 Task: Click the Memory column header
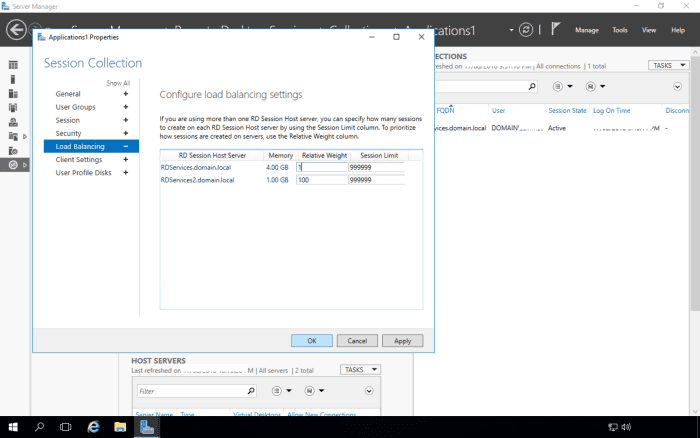(x=280, y=155)
